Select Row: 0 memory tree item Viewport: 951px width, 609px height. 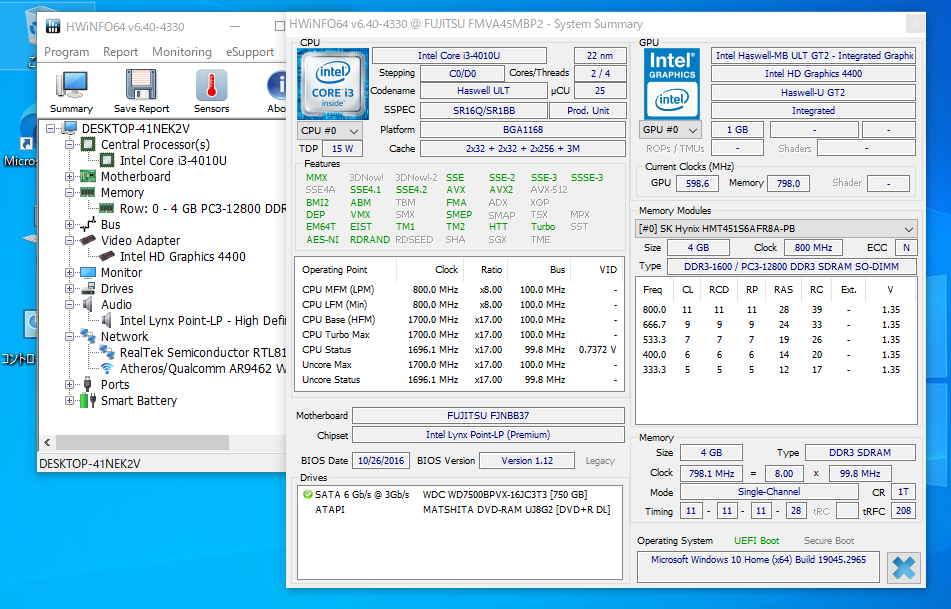click(203, 209)
